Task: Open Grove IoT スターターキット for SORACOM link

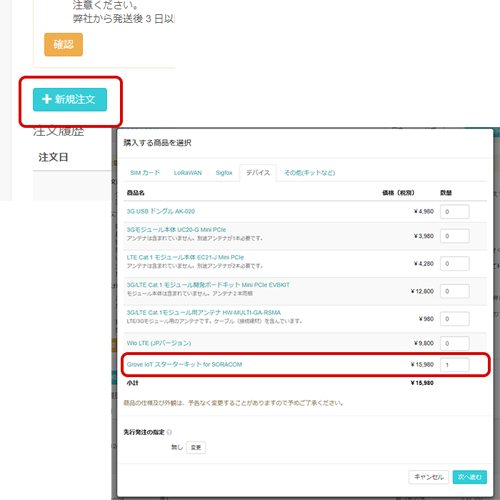Action: (x=184, y=364)
